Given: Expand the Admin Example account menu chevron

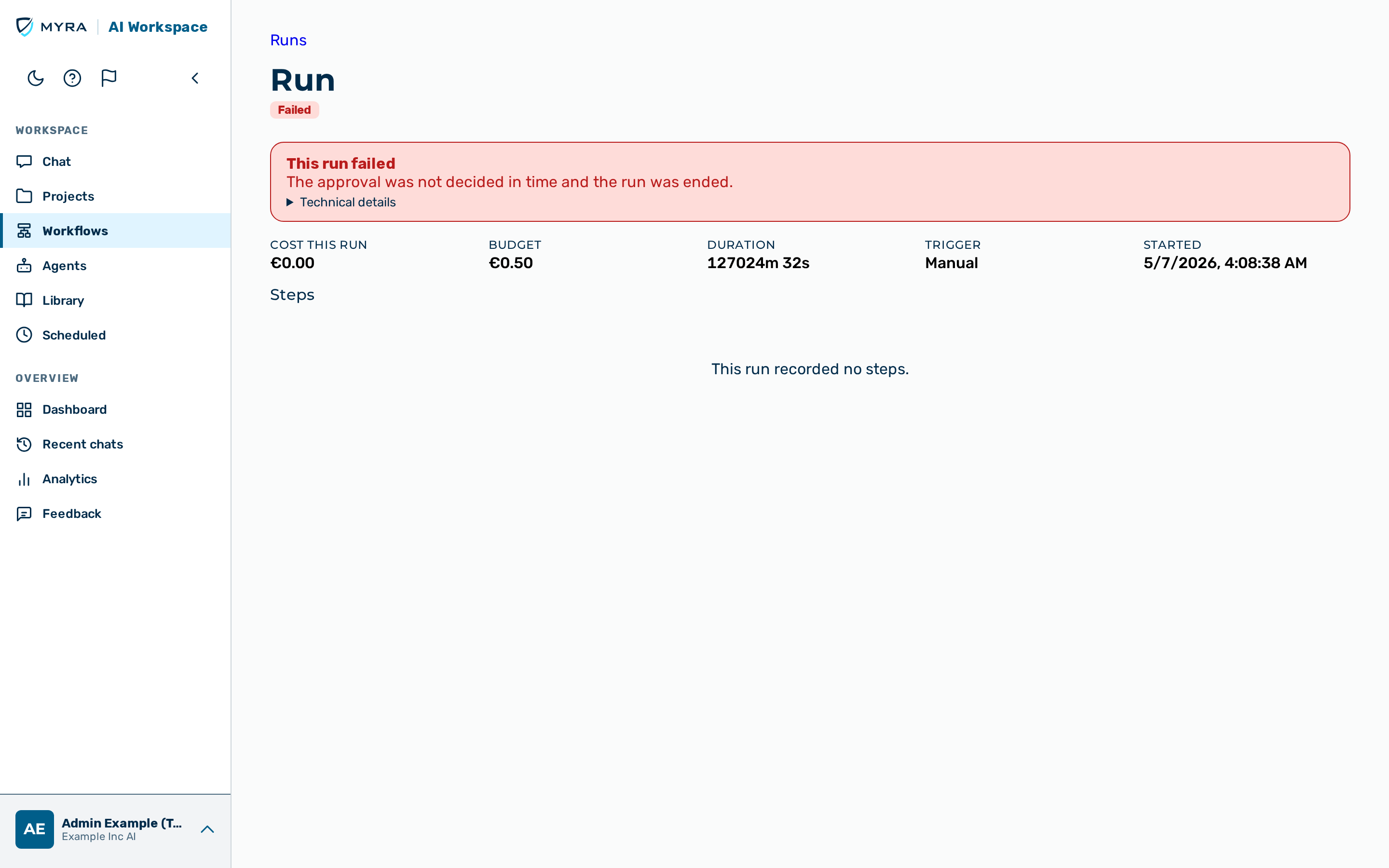Looking at the screenshot, I should (x=207, y=829).
